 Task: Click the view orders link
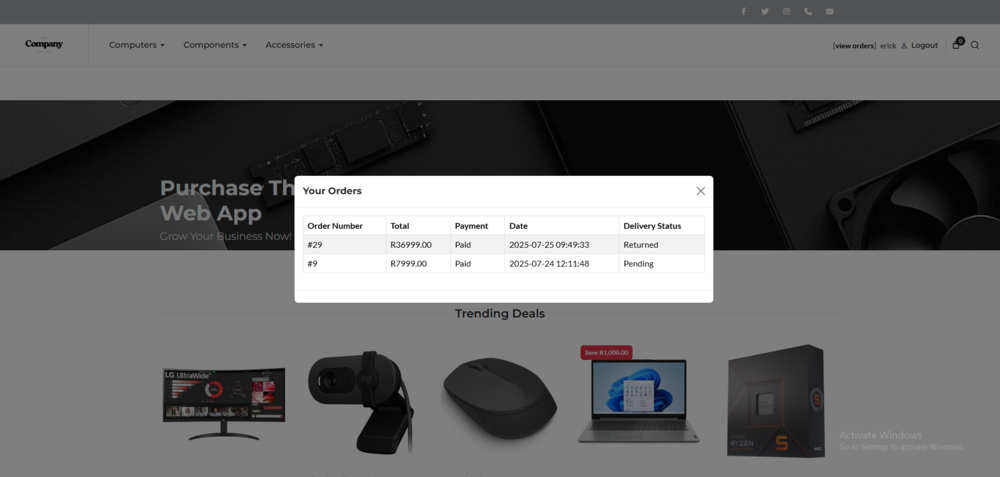(854, 46)
